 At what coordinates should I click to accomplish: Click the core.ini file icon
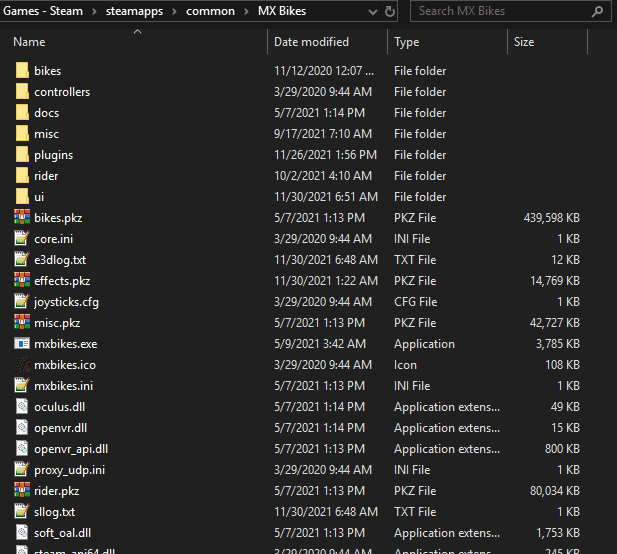22,239
